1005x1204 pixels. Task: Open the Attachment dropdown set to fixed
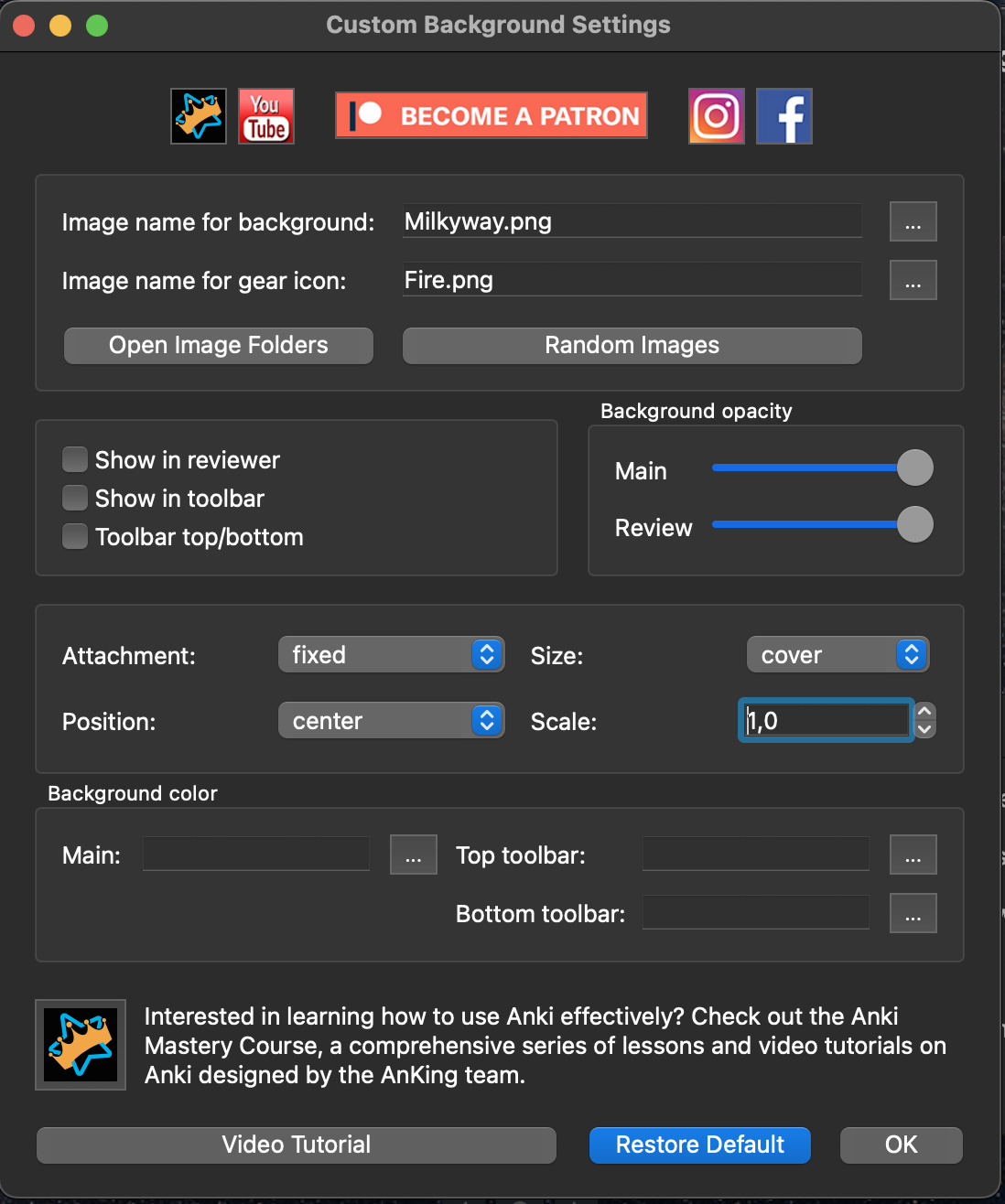[x=392, y=655]
